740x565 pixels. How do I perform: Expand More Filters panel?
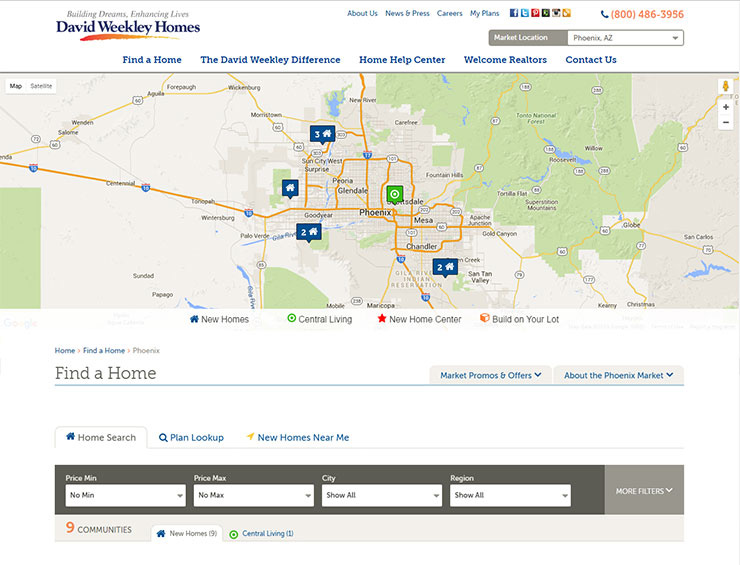(643, 491)
